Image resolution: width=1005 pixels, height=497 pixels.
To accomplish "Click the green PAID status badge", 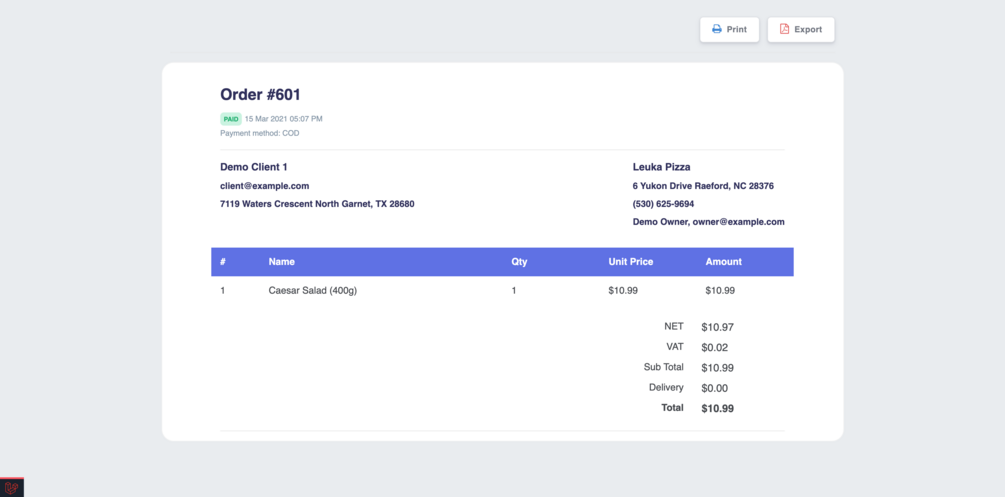I will coord(231,119).
